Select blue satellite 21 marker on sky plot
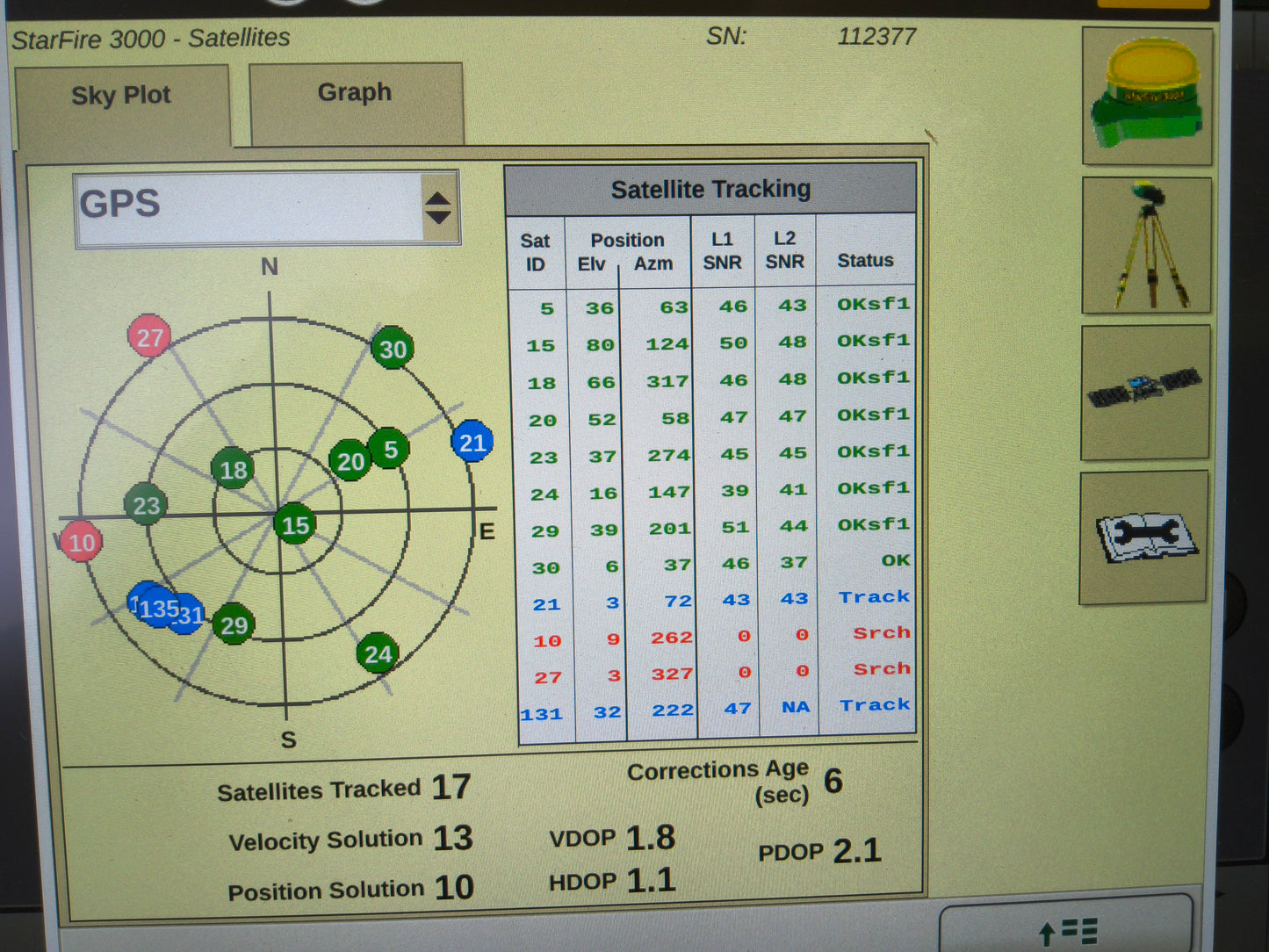This screenshot has height=952, width=1269. (x=472, y=442)
